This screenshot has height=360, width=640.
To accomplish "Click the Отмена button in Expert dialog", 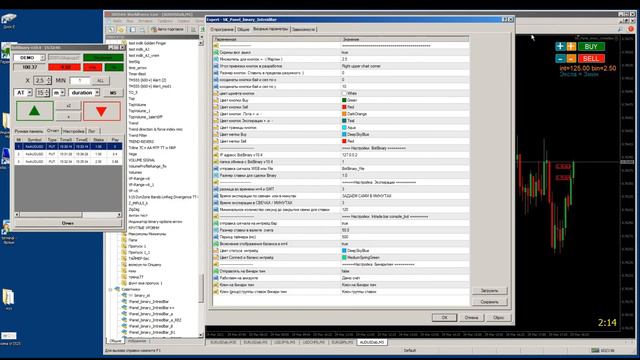I will (x=471, y=318).
